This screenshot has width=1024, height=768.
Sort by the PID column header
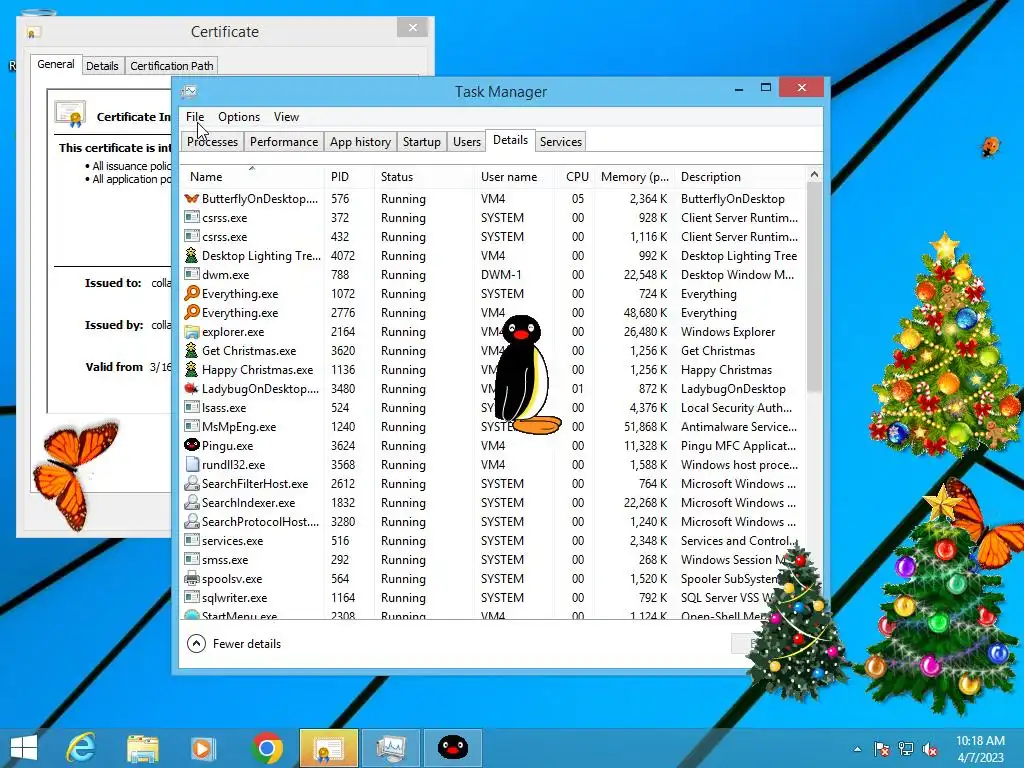(x=349, y=176)
